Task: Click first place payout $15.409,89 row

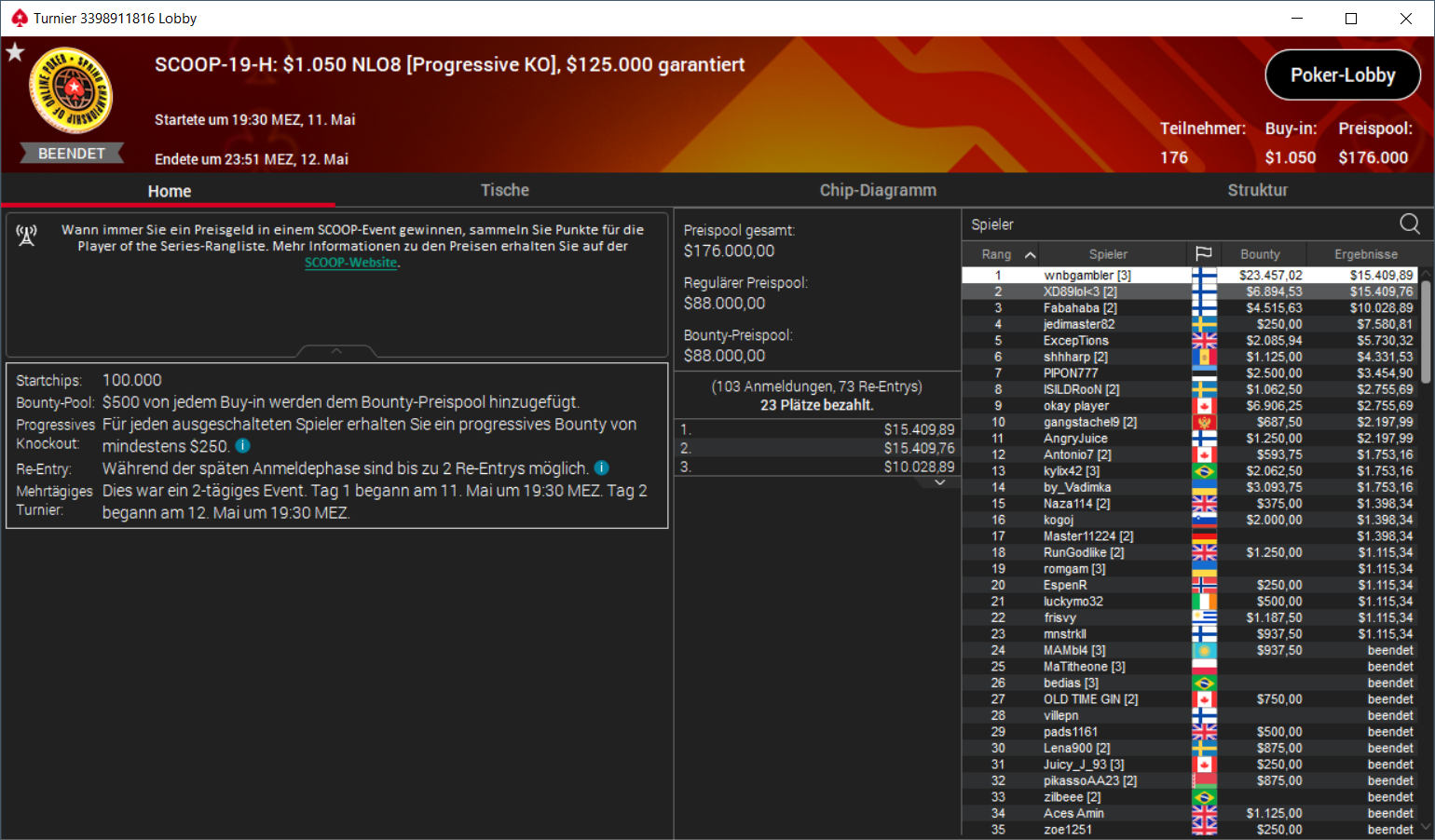Action: [817, 429]
